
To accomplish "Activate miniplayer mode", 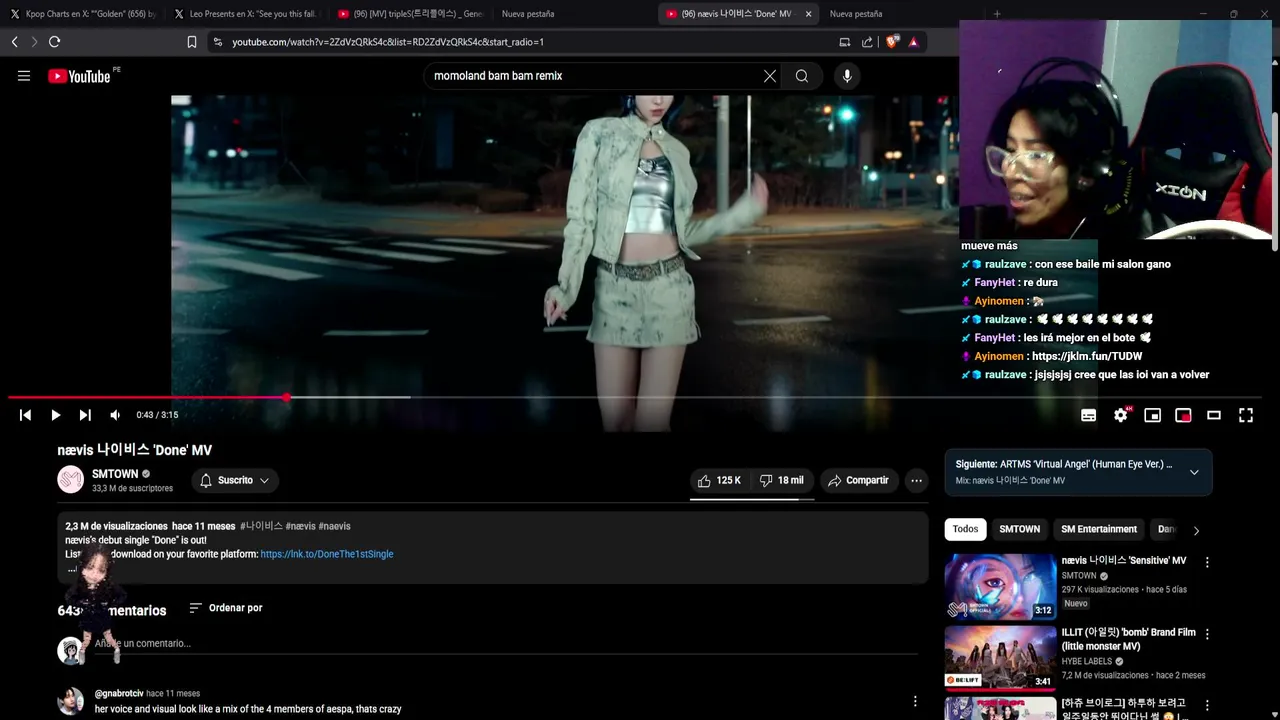I will click(1153, 415).
